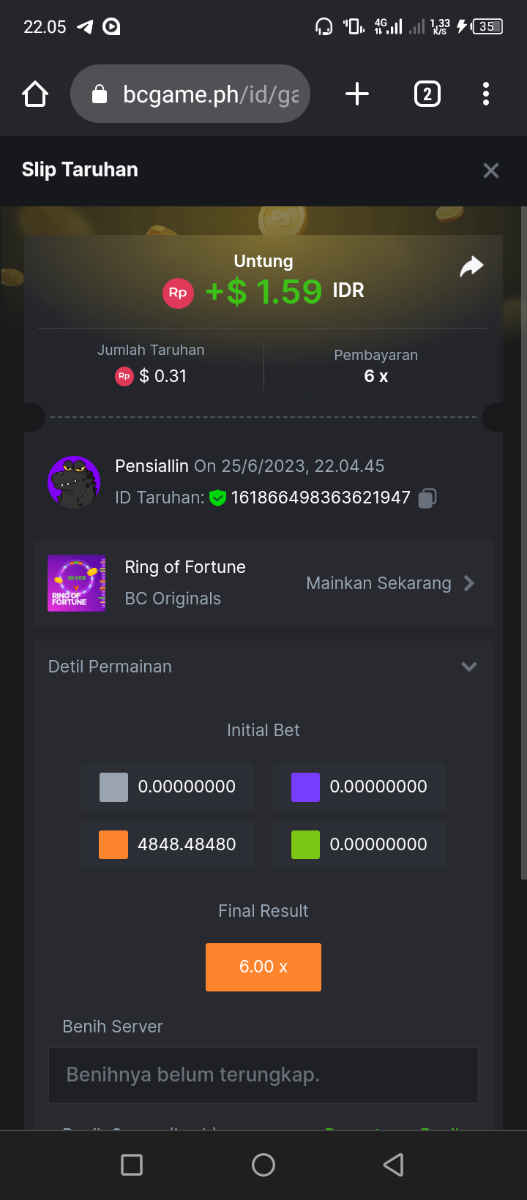
Task: Collapse the Detil Permainan section
Action: tap(469, 667)
